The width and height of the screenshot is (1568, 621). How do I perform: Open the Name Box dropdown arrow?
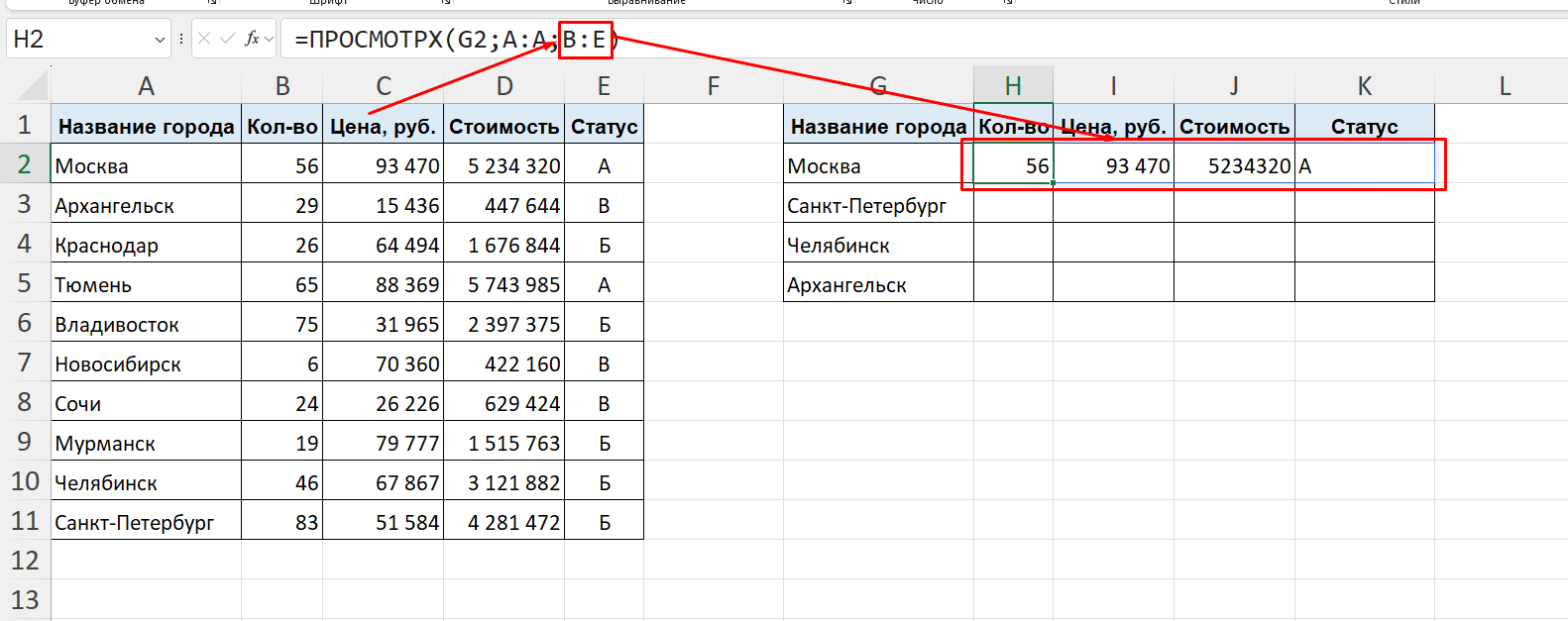160,40
